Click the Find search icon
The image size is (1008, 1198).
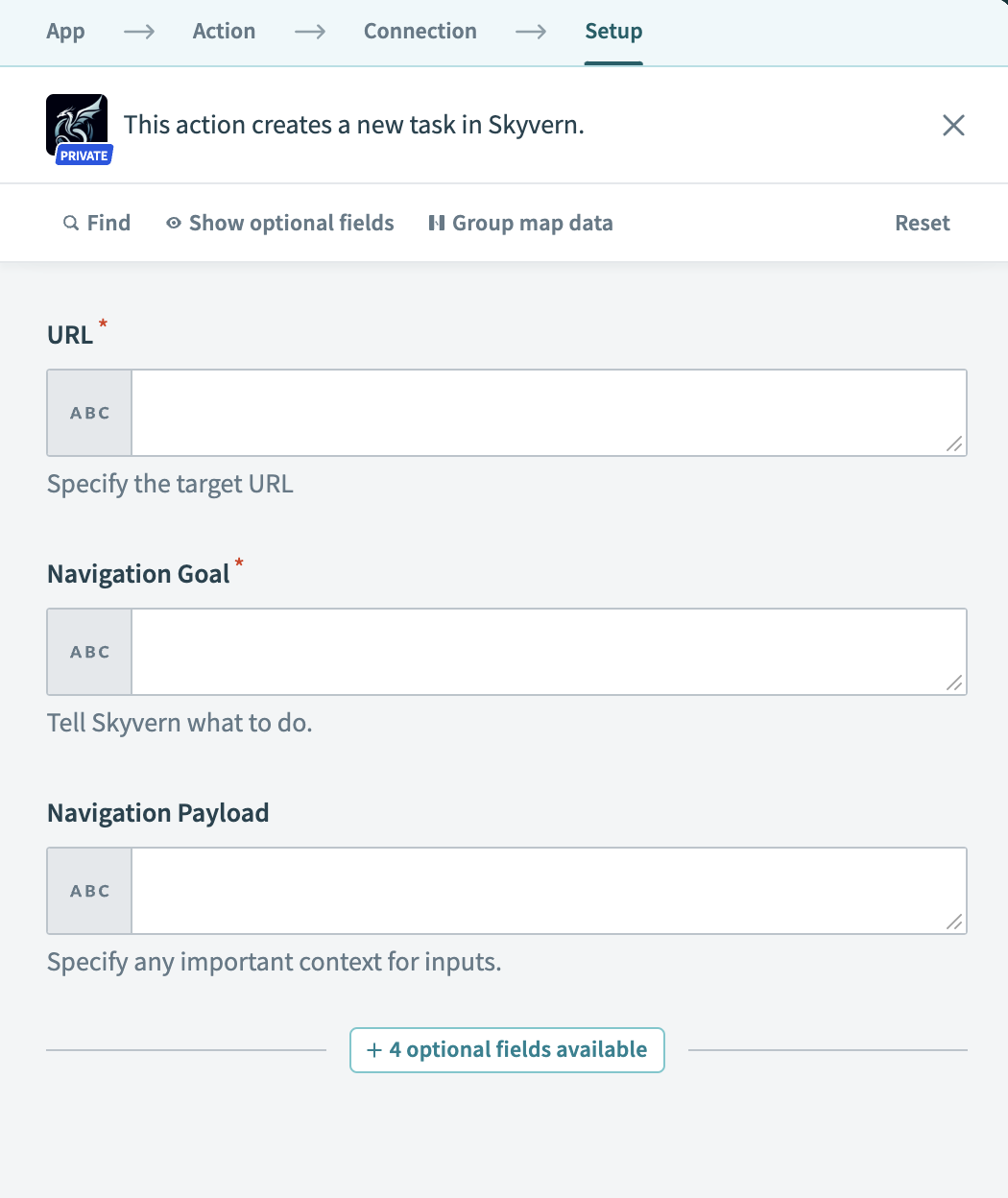[x=71, y=224]
